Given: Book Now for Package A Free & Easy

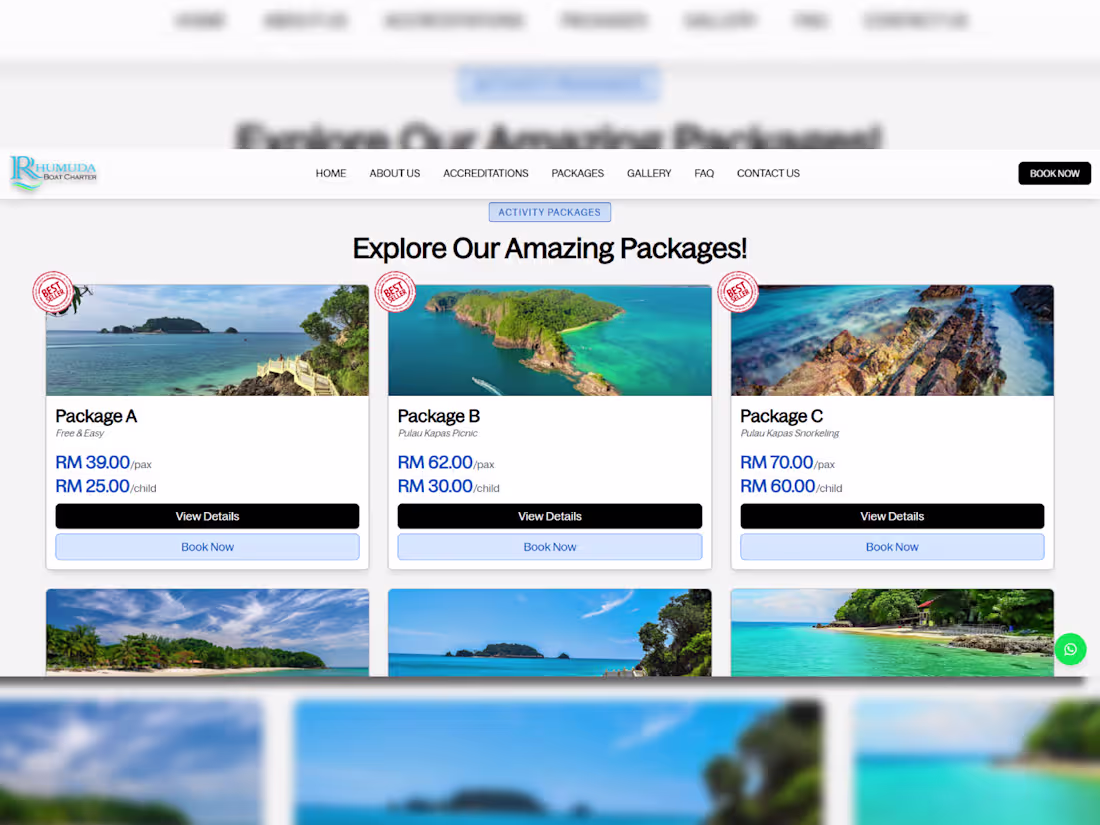Looking at the screenshot, I should (x=207, y=547).
